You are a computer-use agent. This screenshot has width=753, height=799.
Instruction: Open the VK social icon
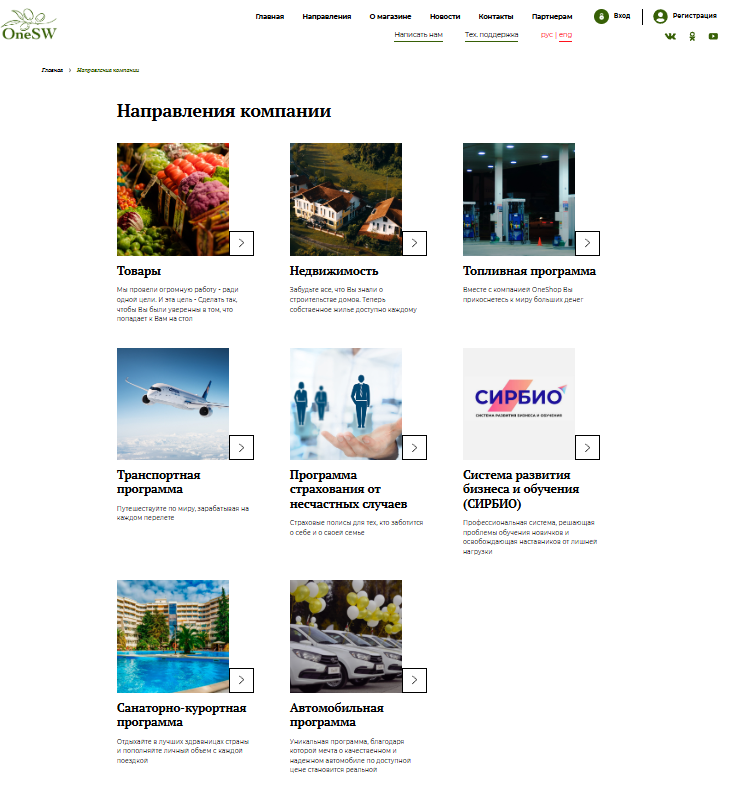pyautogui.click(x=670, y=36)
